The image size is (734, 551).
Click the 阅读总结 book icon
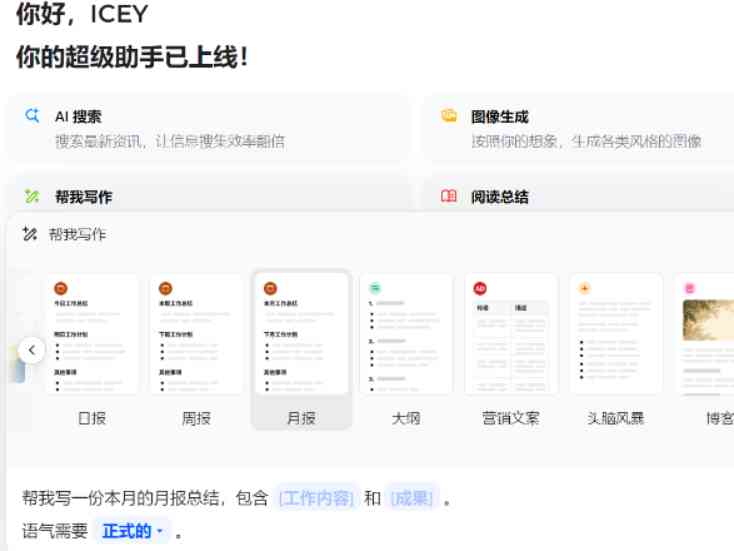(x=449, y=197)
